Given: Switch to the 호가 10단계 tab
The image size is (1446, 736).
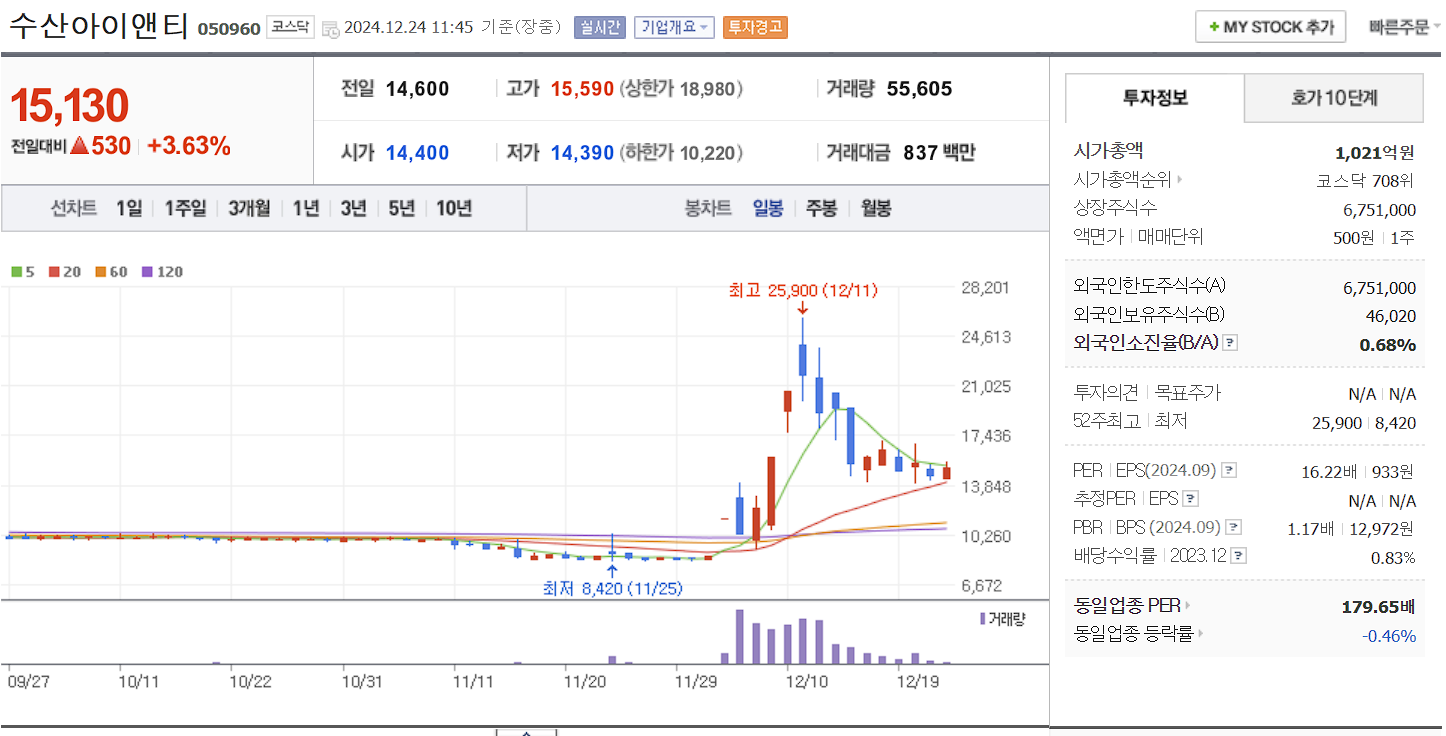Looking at the screenshot, I should point(1334,97).
